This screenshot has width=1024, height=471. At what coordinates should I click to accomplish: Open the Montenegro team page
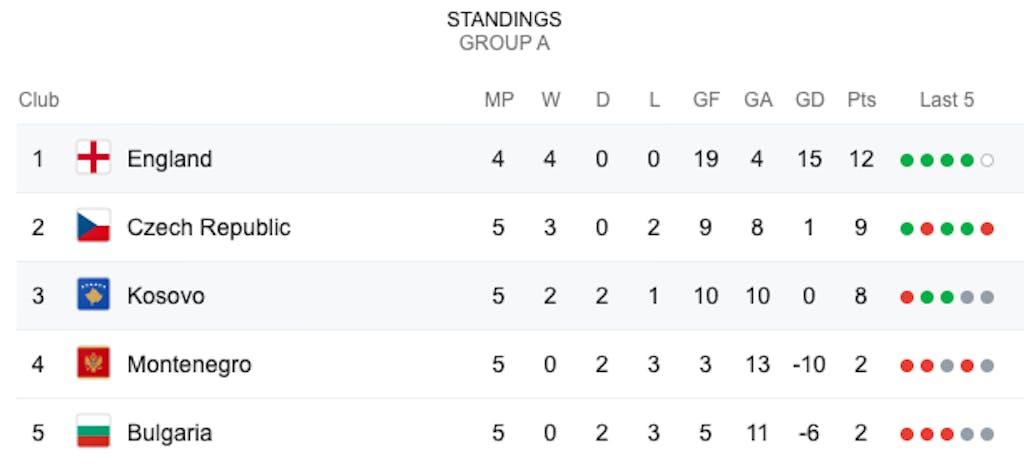click(x=189, y=365)
